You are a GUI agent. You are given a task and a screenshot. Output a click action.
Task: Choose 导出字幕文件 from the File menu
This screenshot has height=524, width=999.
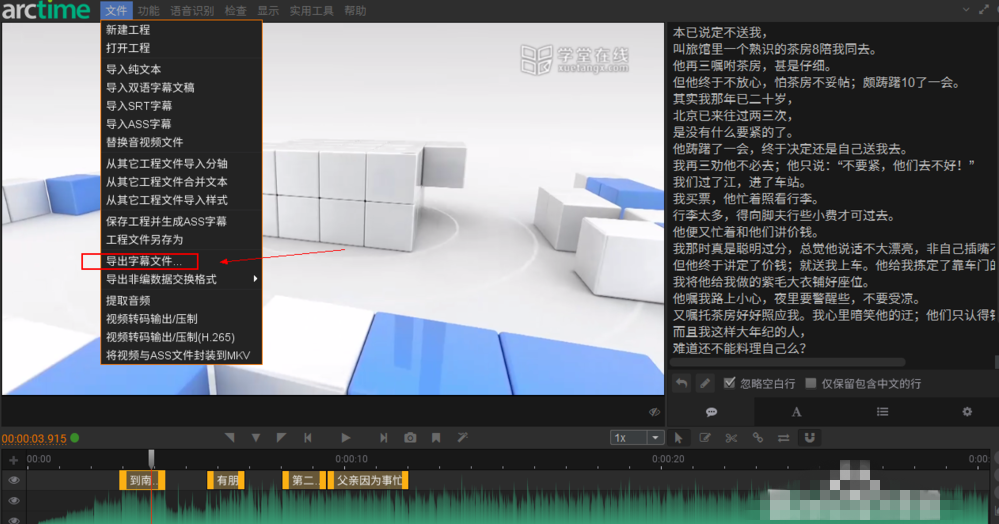[x=144, y=262]
